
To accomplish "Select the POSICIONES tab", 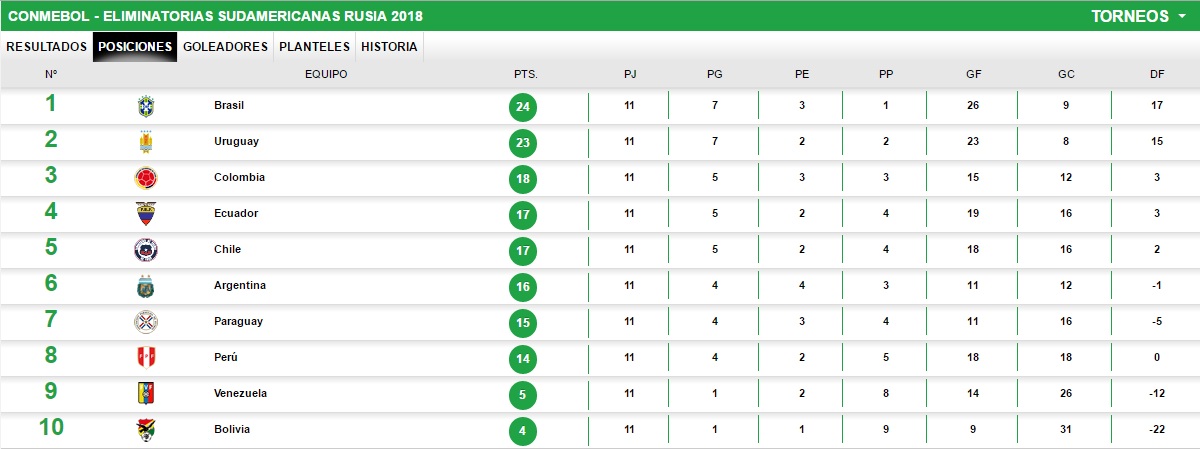I will click(x=135, y=47).
